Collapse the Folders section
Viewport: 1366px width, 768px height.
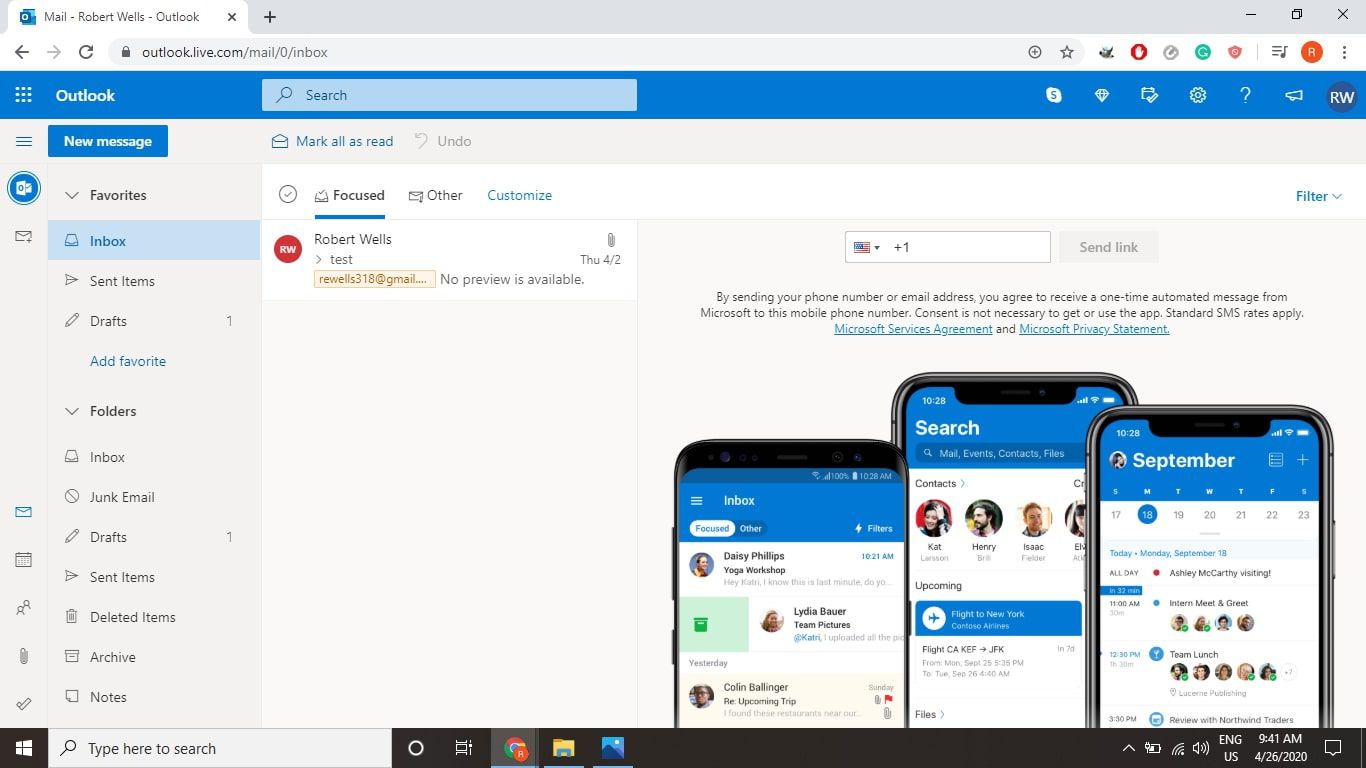[x=72, y=411]
